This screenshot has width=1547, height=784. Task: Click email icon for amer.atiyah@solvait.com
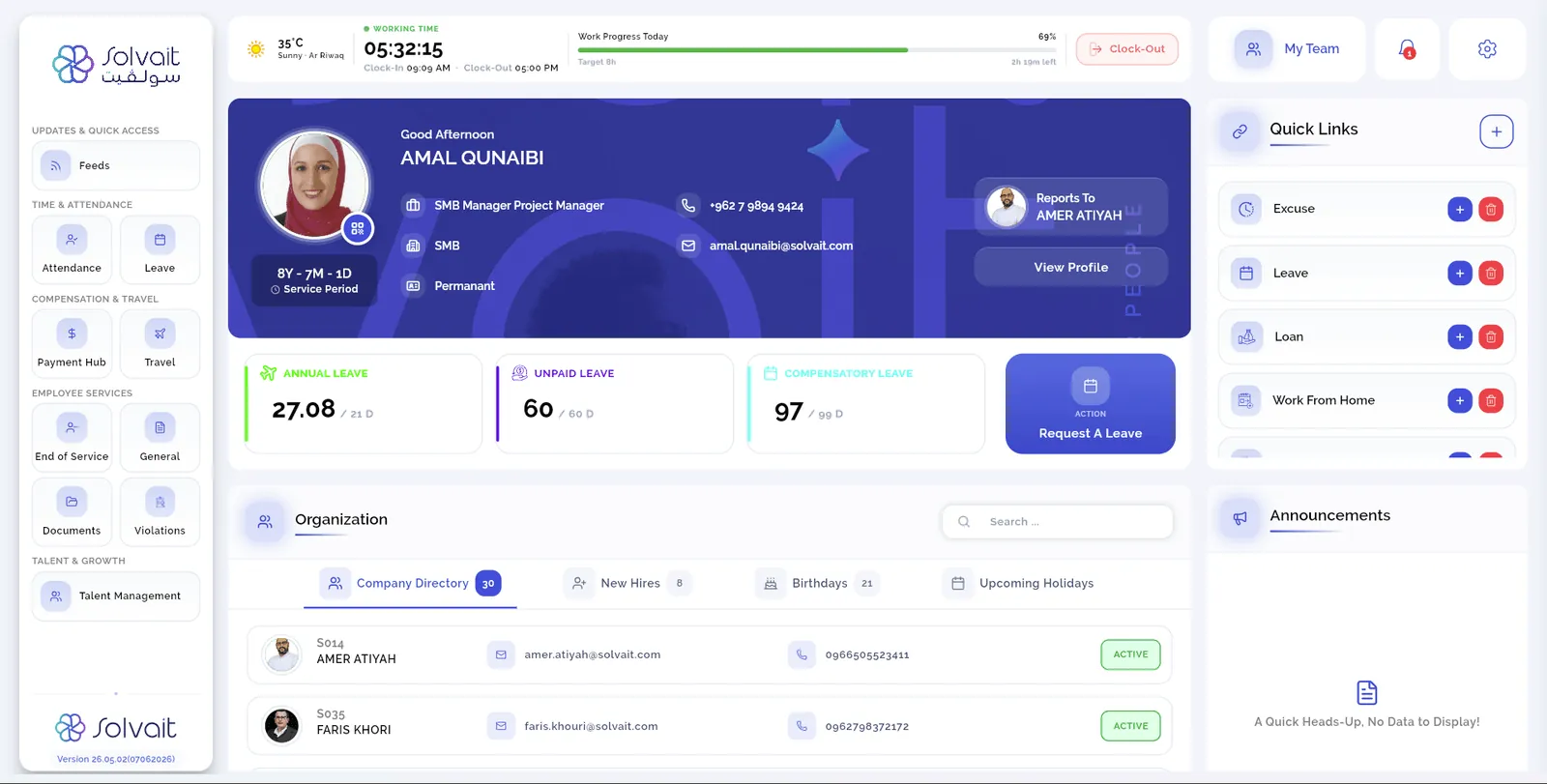[x=501, y=654]
